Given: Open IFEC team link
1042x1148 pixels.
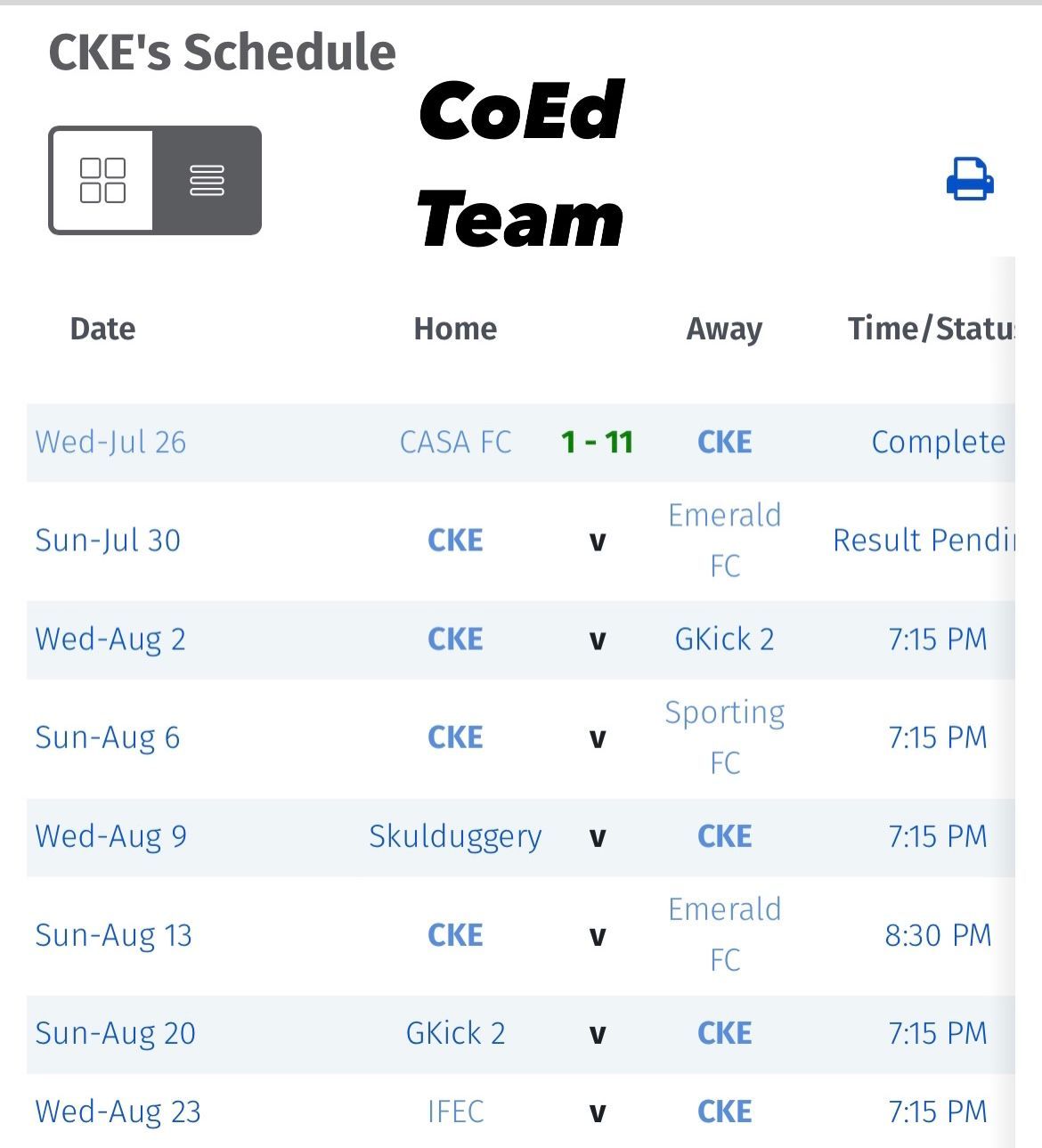Looking at the screenshot, I should (x=455, y=1111).
